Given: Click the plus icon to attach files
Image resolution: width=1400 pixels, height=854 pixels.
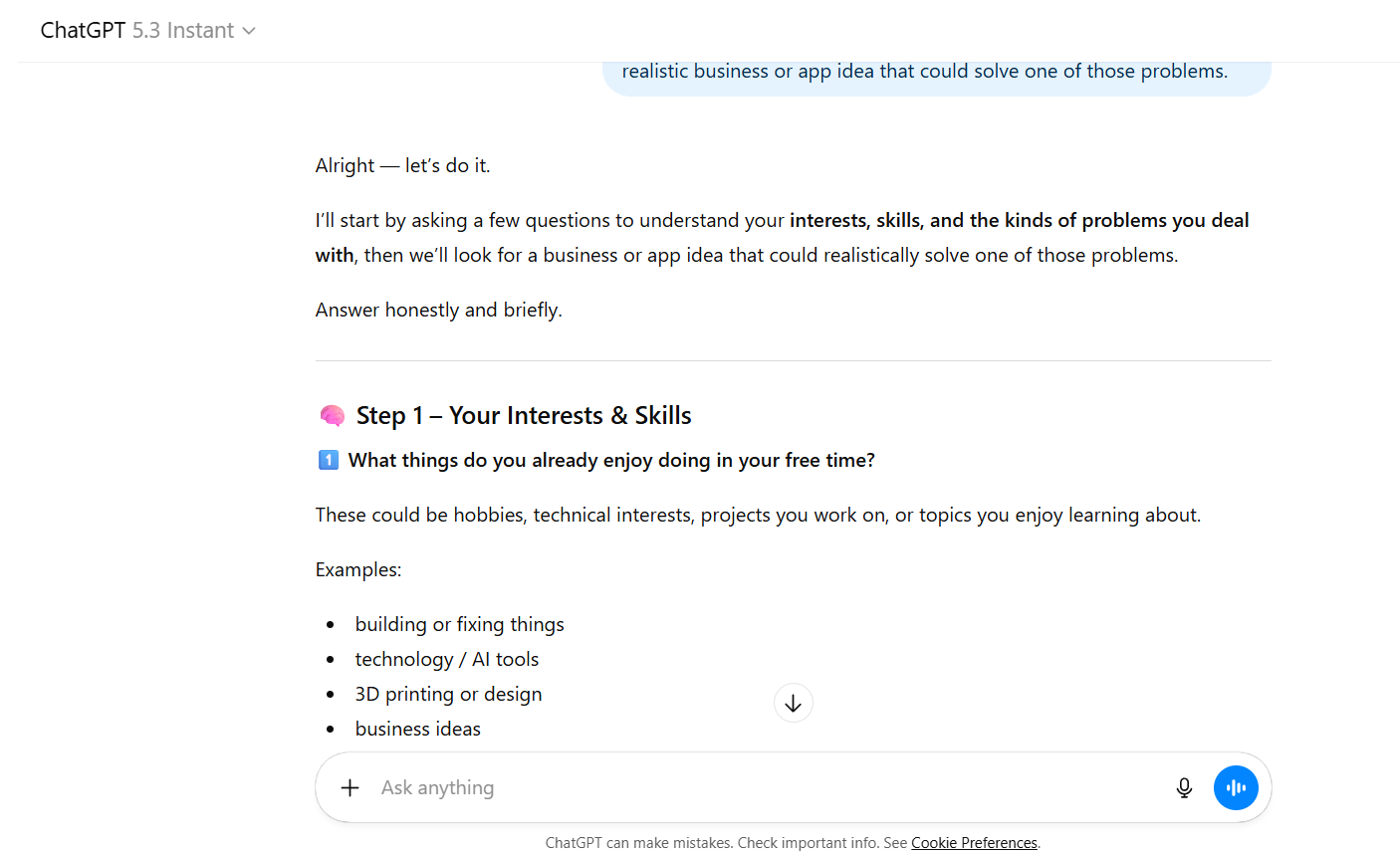Looking at the screenshot, I should (350, 788).
